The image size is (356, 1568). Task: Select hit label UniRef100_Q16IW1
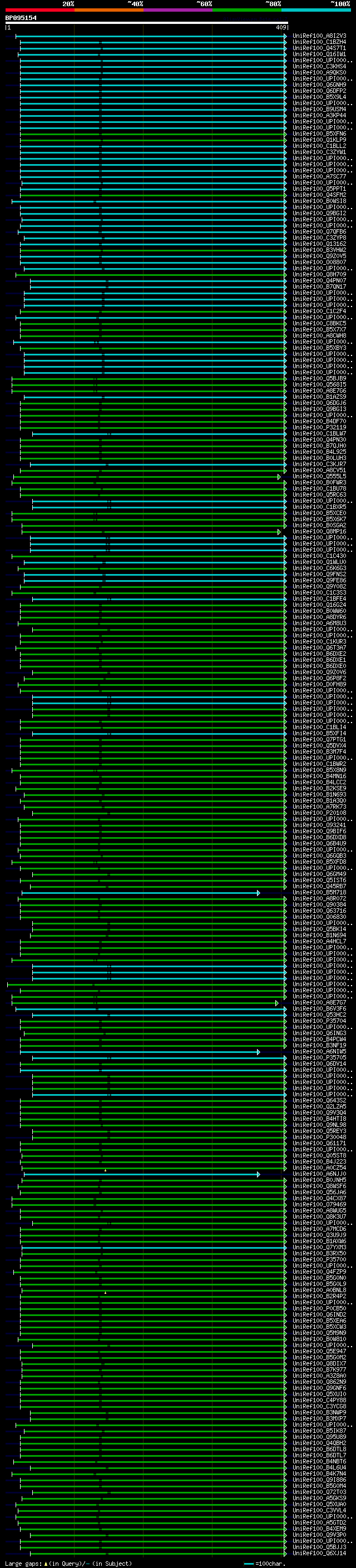point(319,54)
